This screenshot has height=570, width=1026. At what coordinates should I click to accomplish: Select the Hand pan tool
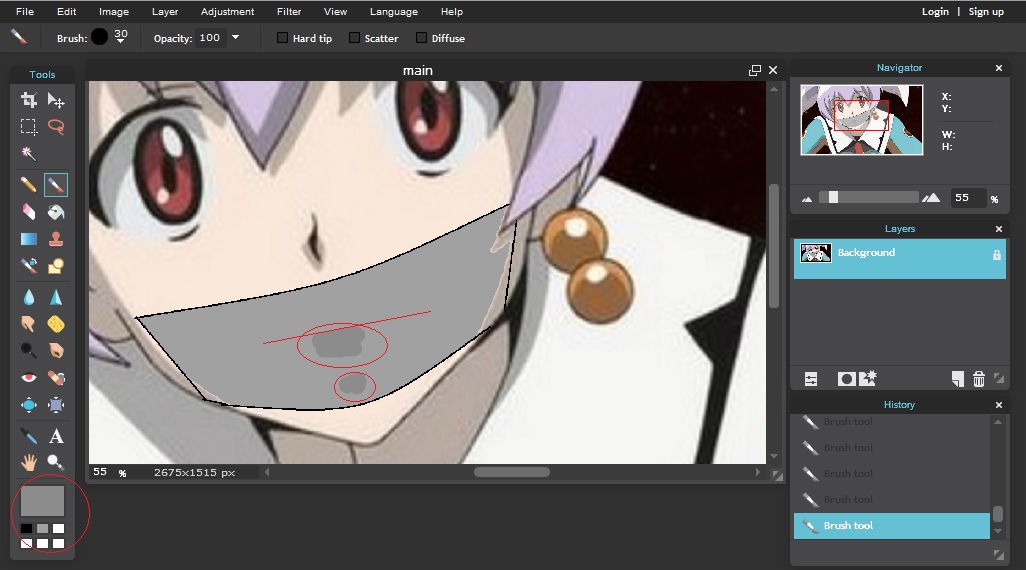pos(28,463)
